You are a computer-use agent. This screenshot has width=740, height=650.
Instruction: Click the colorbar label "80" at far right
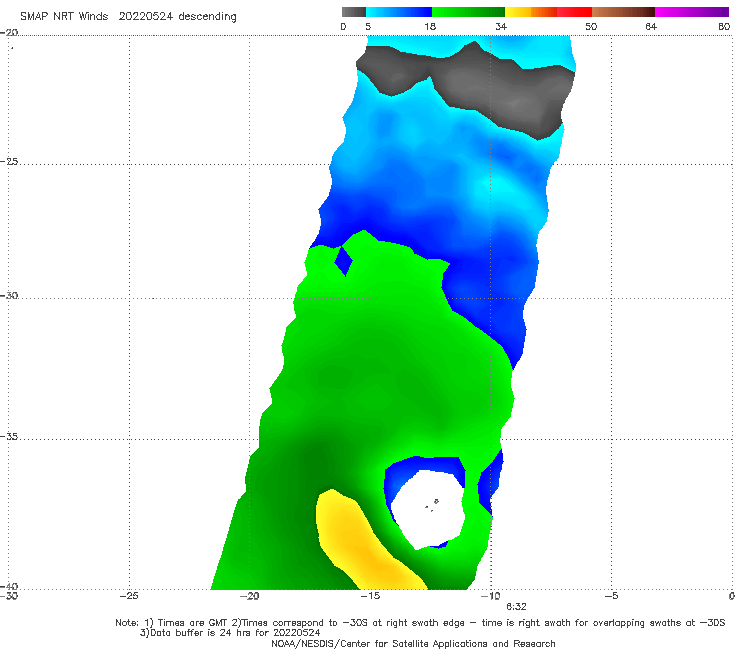724,27
